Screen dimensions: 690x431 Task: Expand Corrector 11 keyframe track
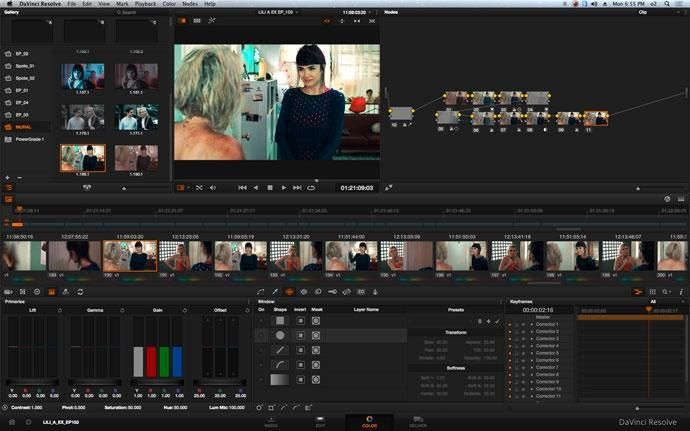pos(532,396)
